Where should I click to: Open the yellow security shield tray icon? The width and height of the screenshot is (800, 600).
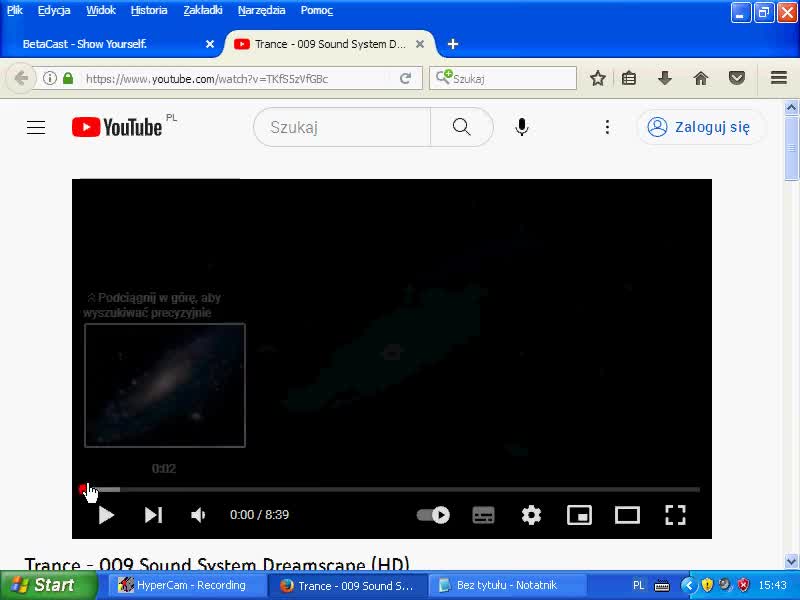[707, 585]
